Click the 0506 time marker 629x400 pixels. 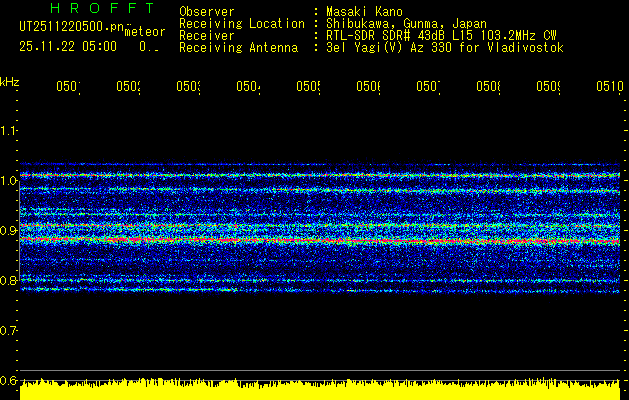[369, 86]
